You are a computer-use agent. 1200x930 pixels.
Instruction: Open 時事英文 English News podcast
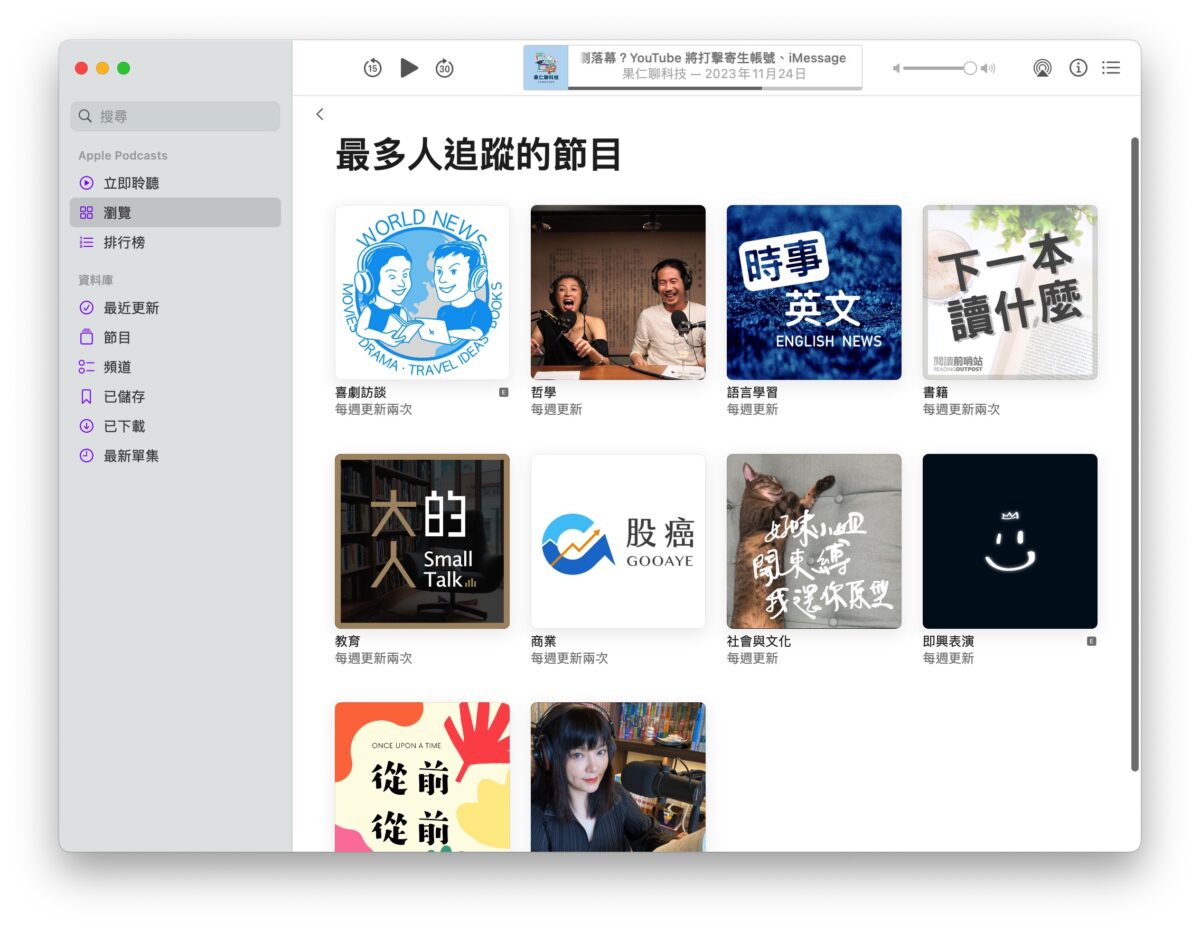point(814,292)
